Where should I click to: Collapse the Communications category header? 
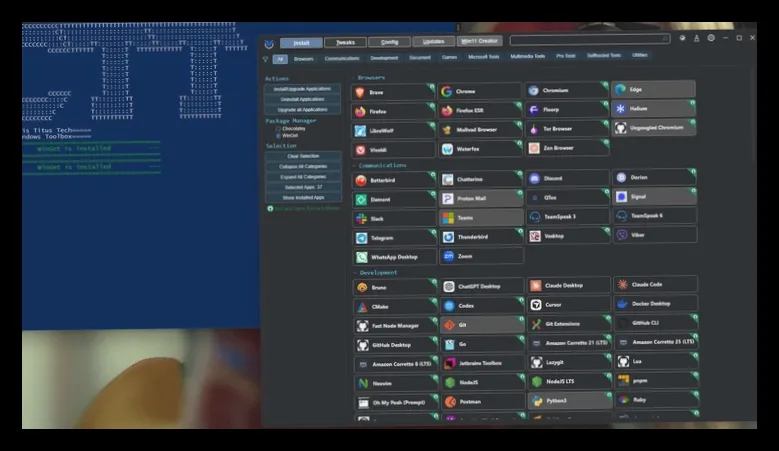pos(380,165)
